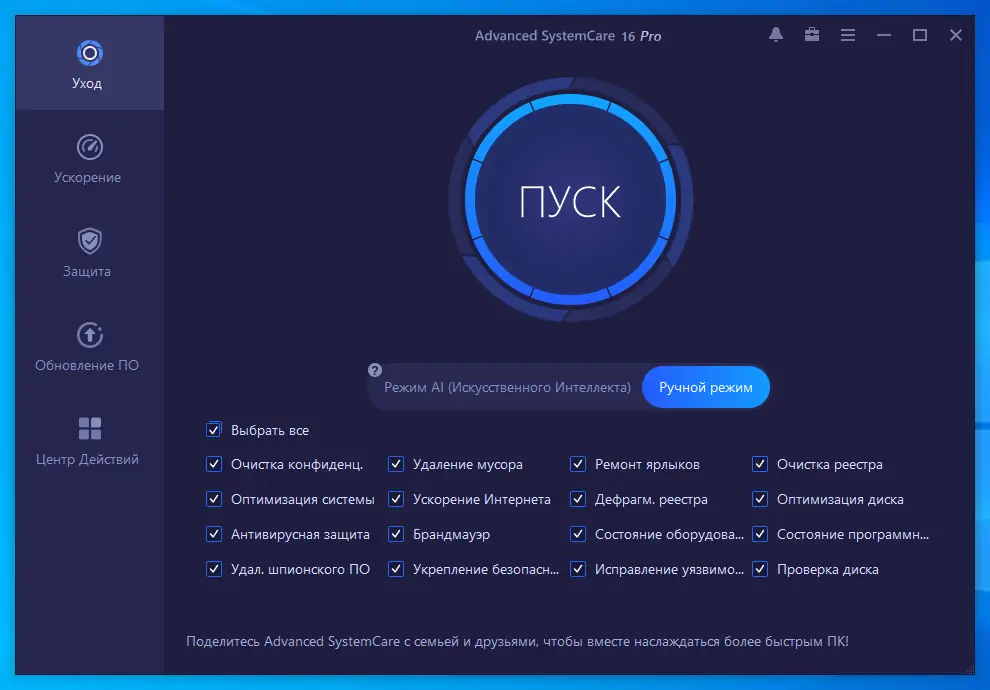The height and width of the screenshot is (690, 990).
Task: Select the Защита shield icon
Action: coord(88,241)
